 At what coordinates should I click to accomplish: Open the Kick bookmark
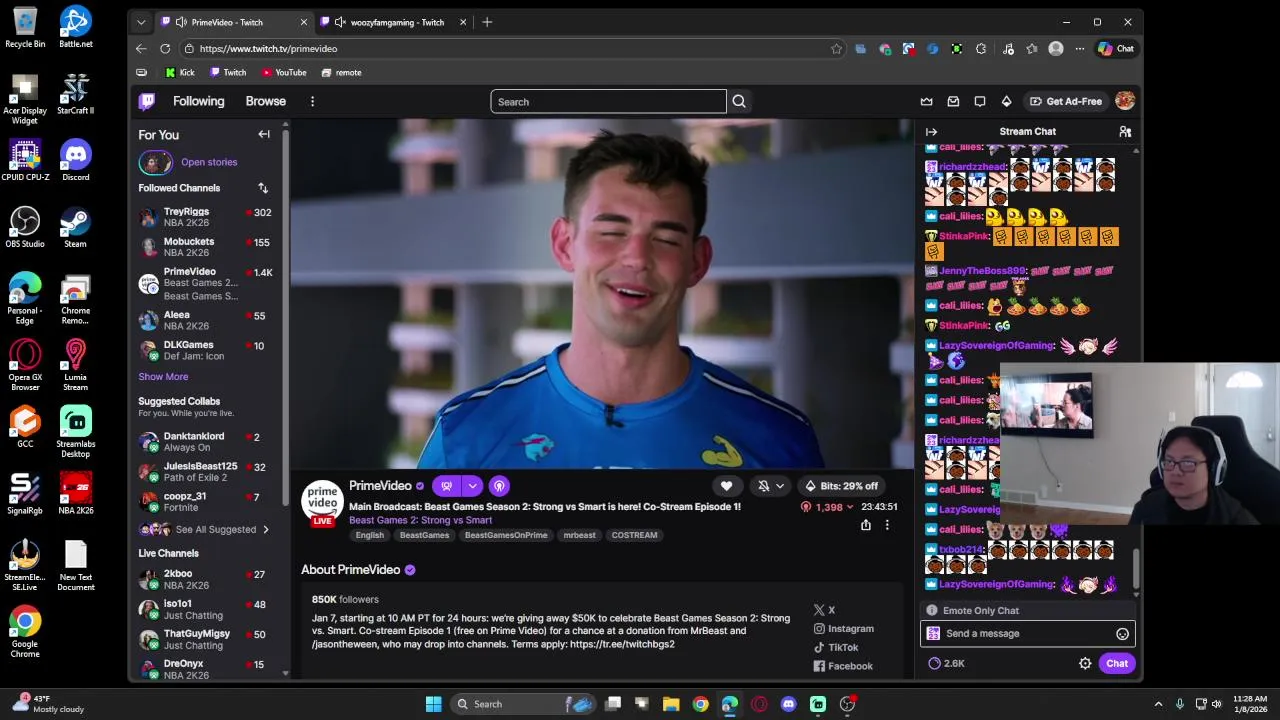coord(180,72)
